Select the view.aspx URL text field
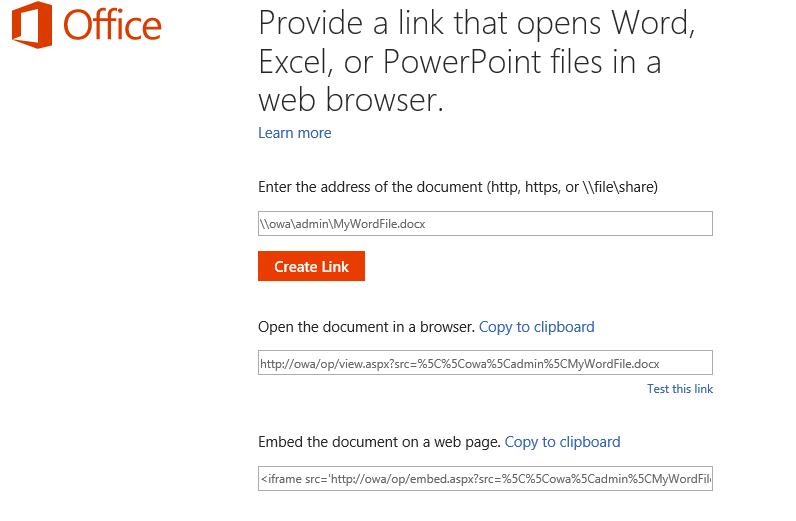Screen dimensions: 796x521 [485, 363]
